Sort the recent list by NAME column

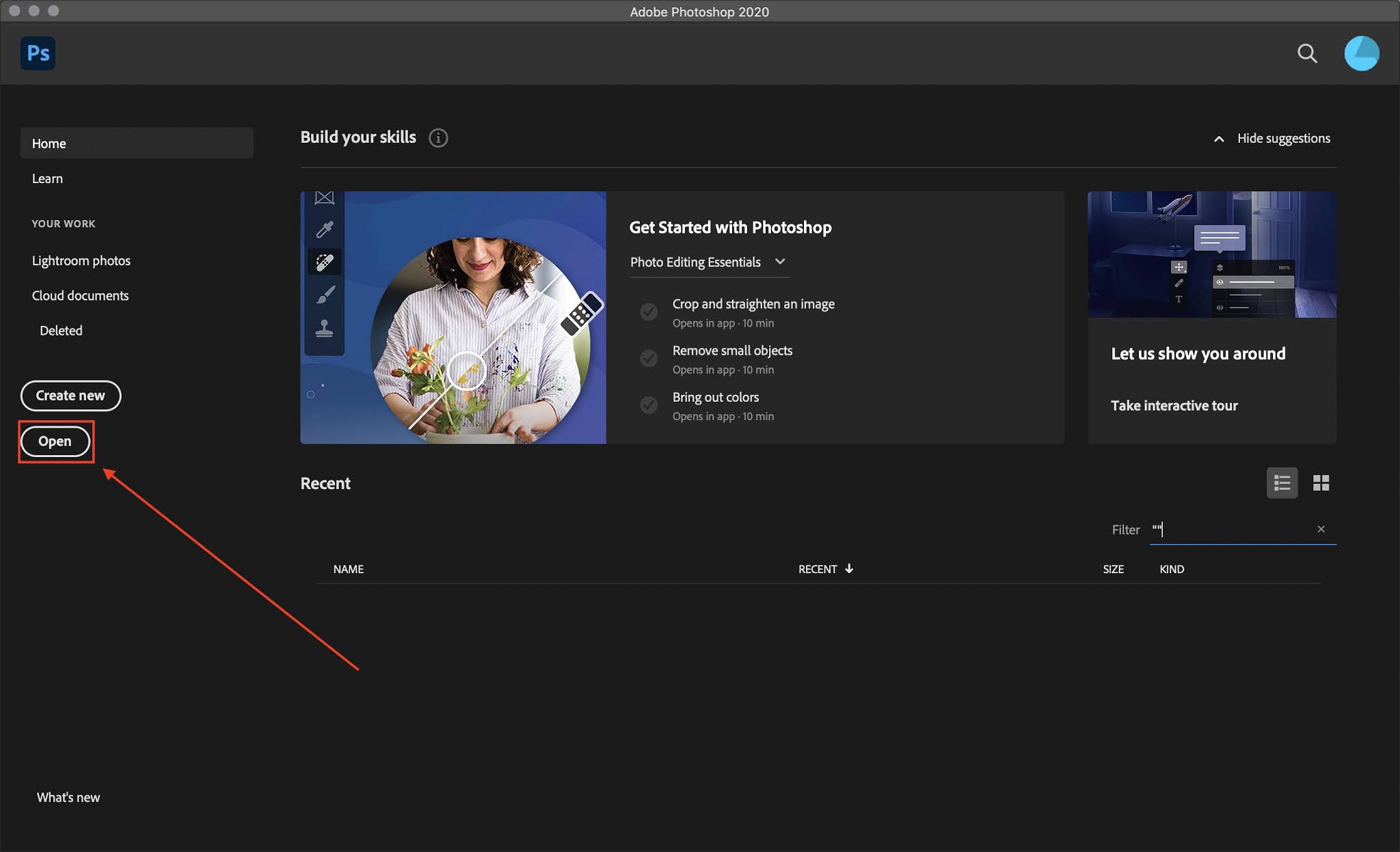[348, 569]
